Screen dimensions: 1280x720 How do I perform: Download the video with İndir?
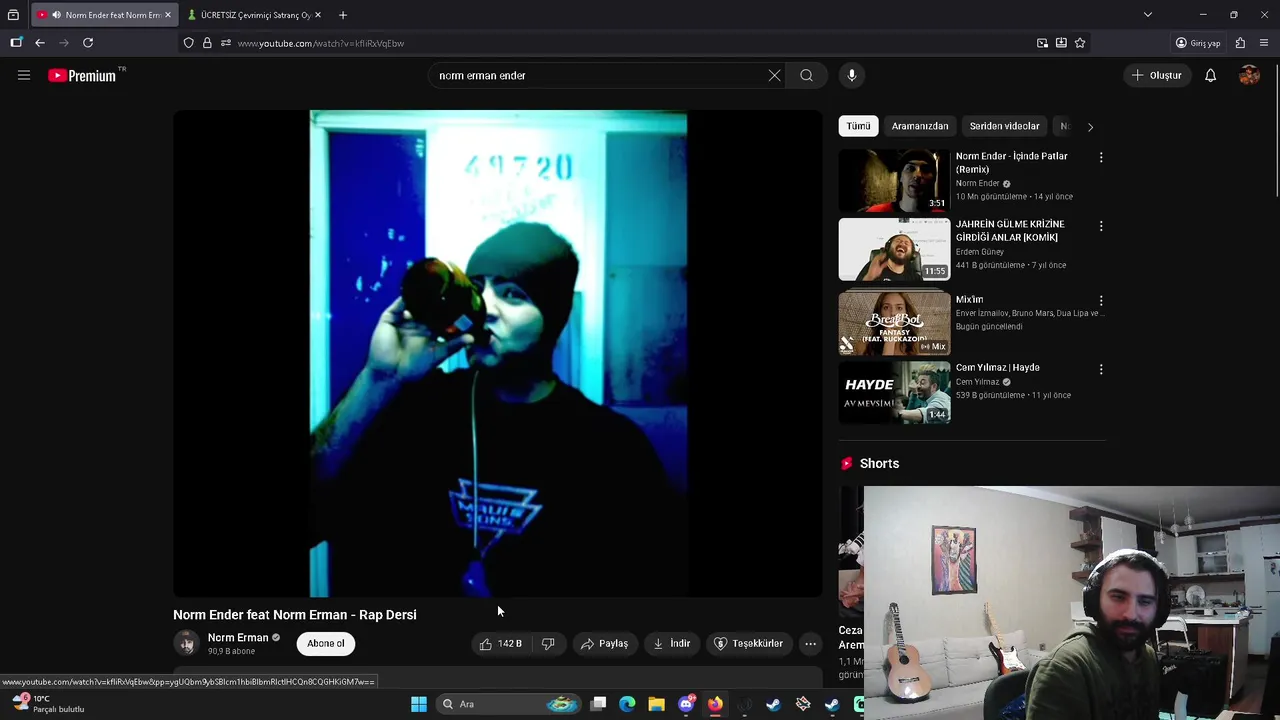pos(672,644)
